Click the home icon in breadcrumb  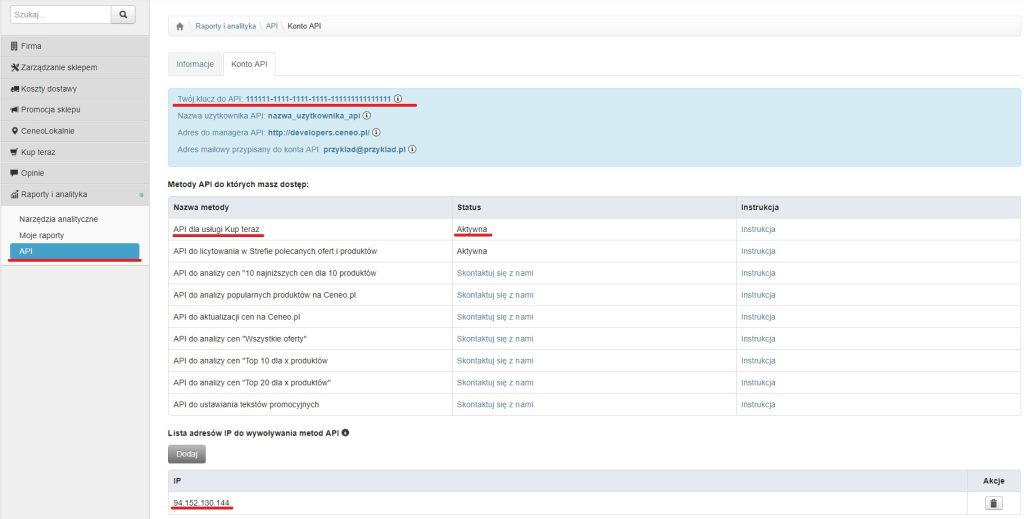179,25
